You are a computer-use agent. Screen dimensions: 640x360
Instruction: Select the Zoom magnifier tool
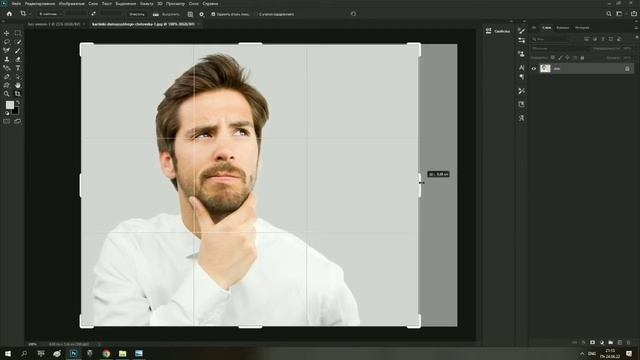[x=7, y=93]
